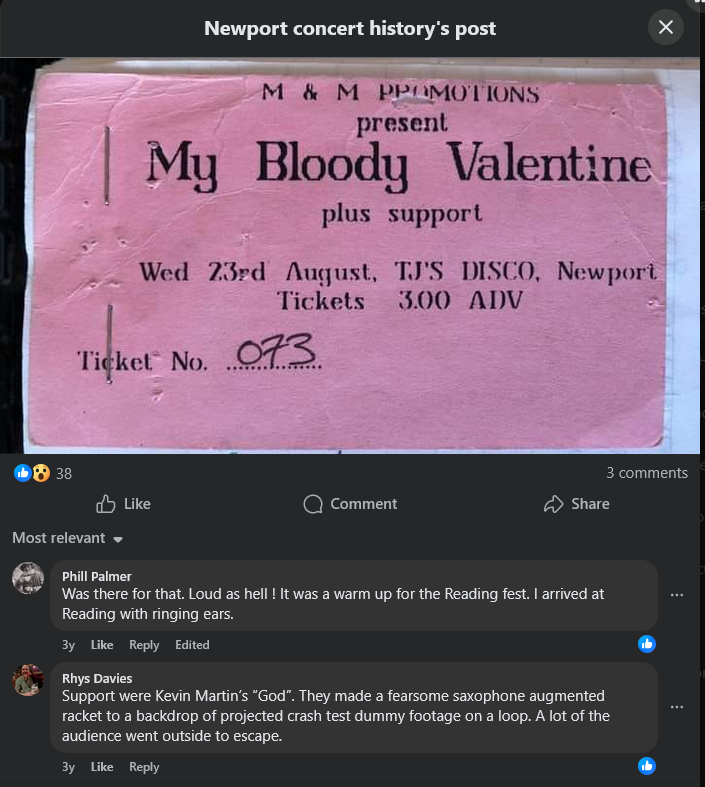View like reaction on Phill Palmer's comment
The width and height of the screenshot is (705, 787).
pos(646,644)
